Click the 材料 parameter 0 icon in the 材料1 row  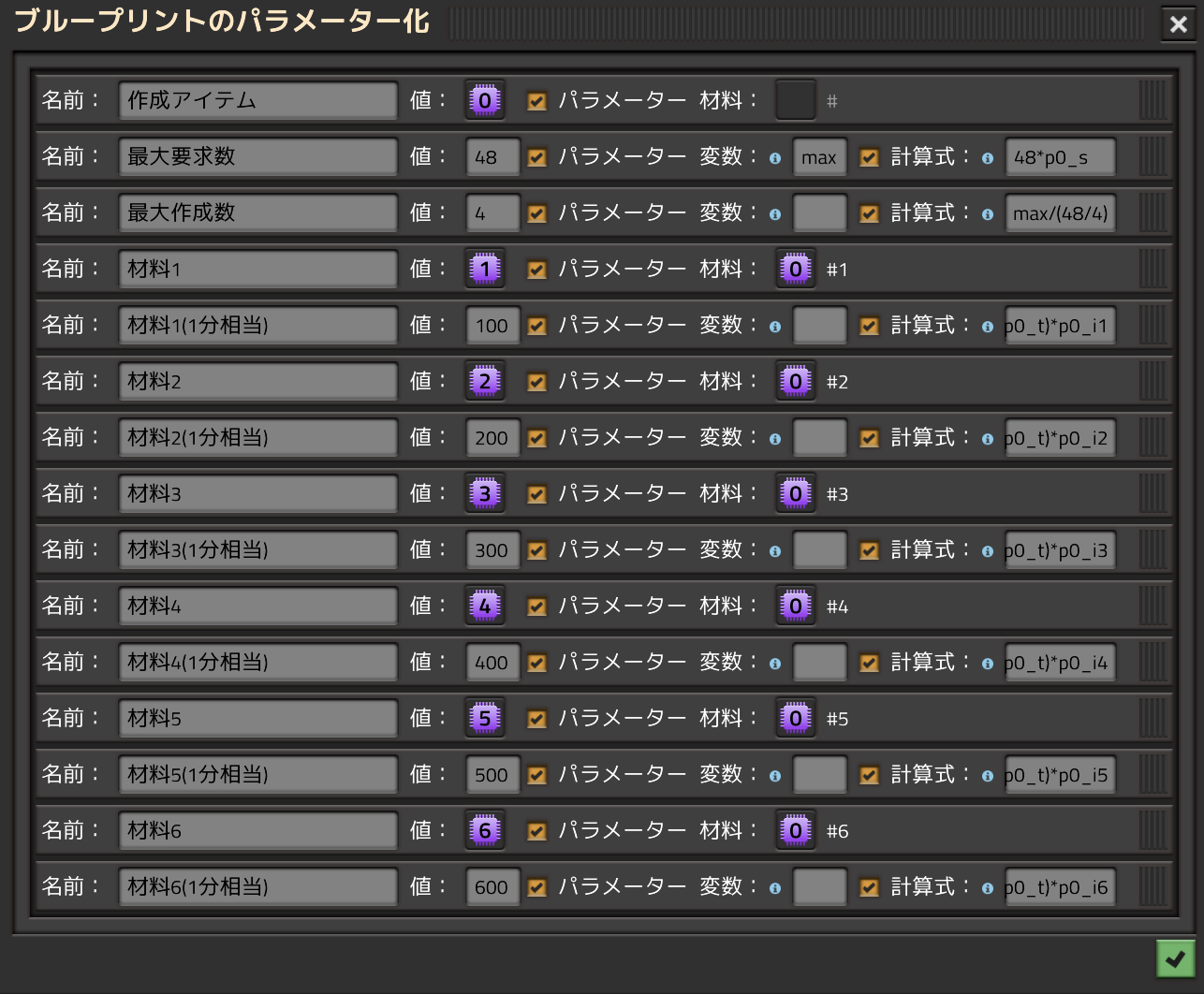coord(796,269)
